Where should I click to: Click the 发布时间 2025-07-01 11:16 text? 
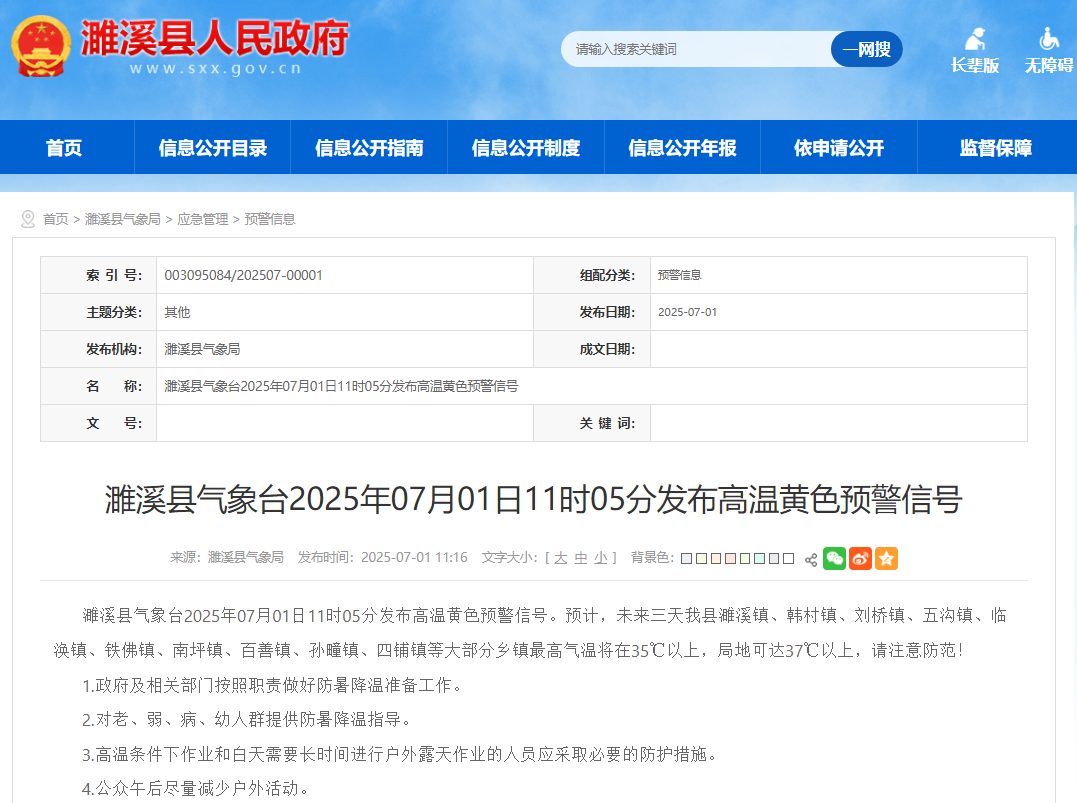click(x=383, y=558)
